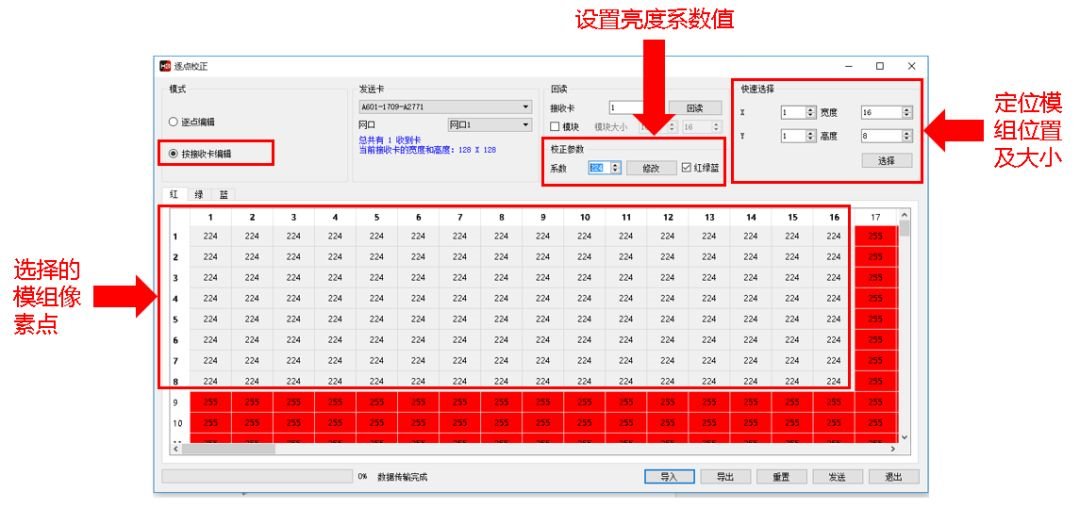Open the 发送卡 A601-1709-A2771 dropdown
Image resolution: width=1080 pixels, height=508 pixels.
click(x=445, y=107)
